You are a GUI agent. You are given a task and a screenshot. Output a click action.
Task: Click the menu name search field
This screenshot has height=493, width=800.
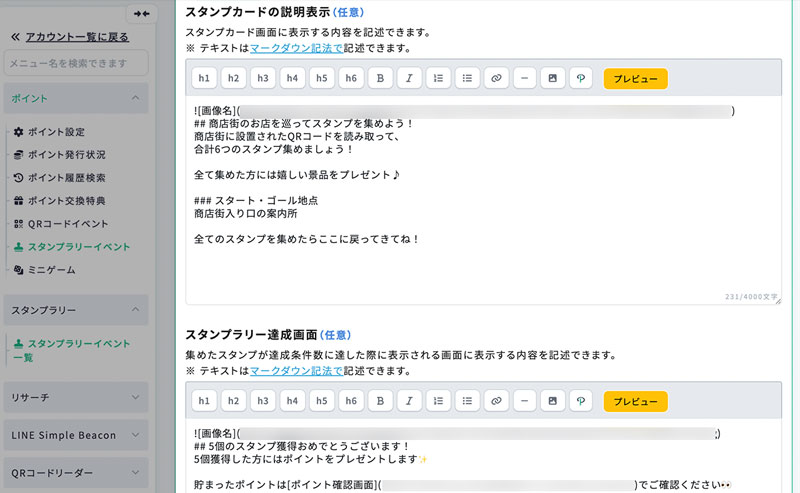coord(76,63)
